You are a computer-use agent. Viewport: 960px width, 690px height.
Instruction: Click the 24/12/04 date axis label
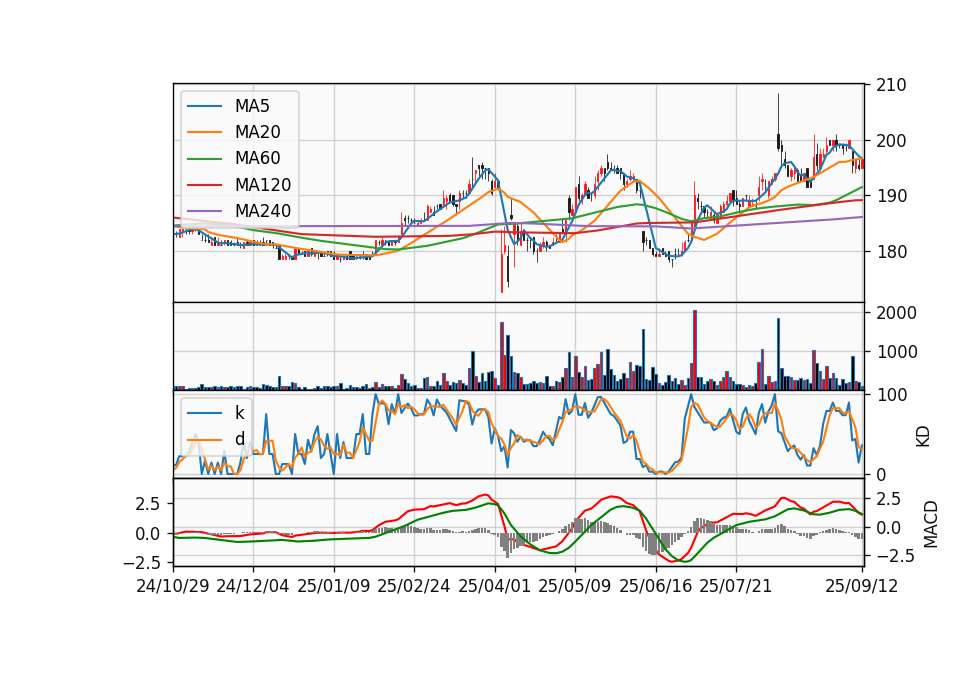(x=252, y=586)
